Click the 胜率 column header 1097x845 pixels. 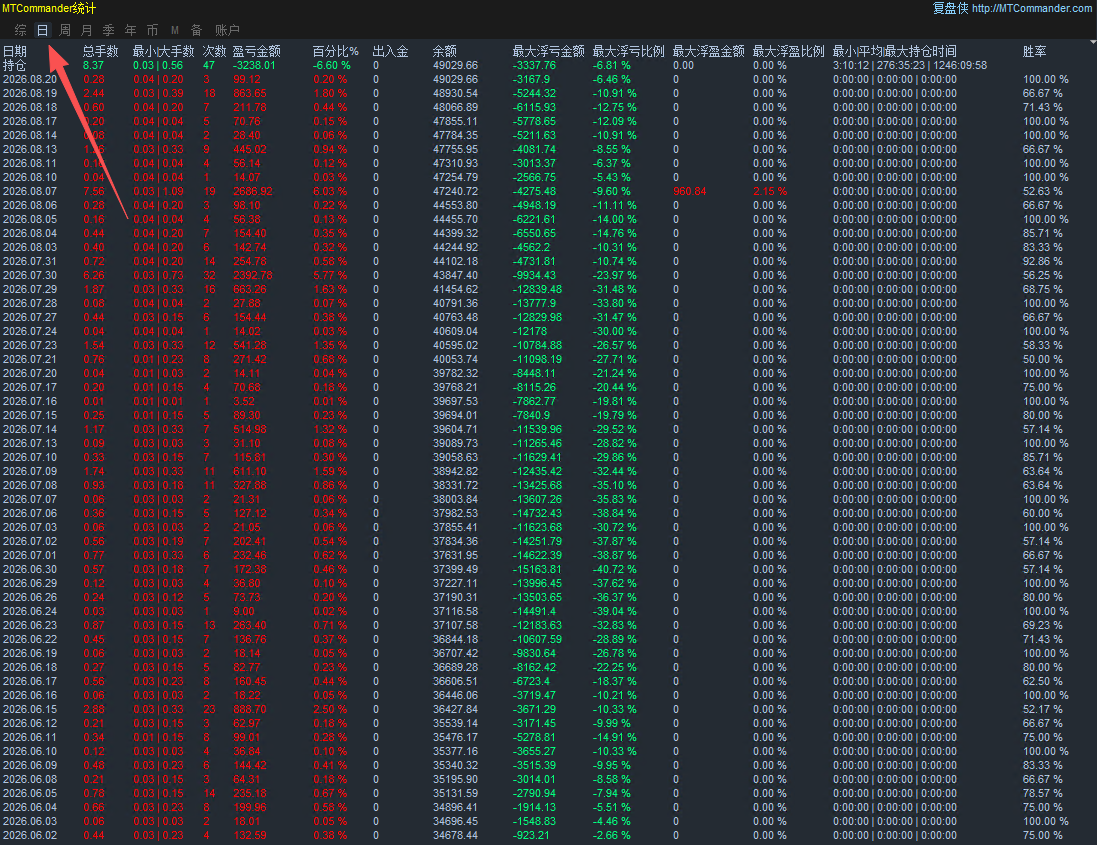pyautogui.click(x=1035, y=51)
